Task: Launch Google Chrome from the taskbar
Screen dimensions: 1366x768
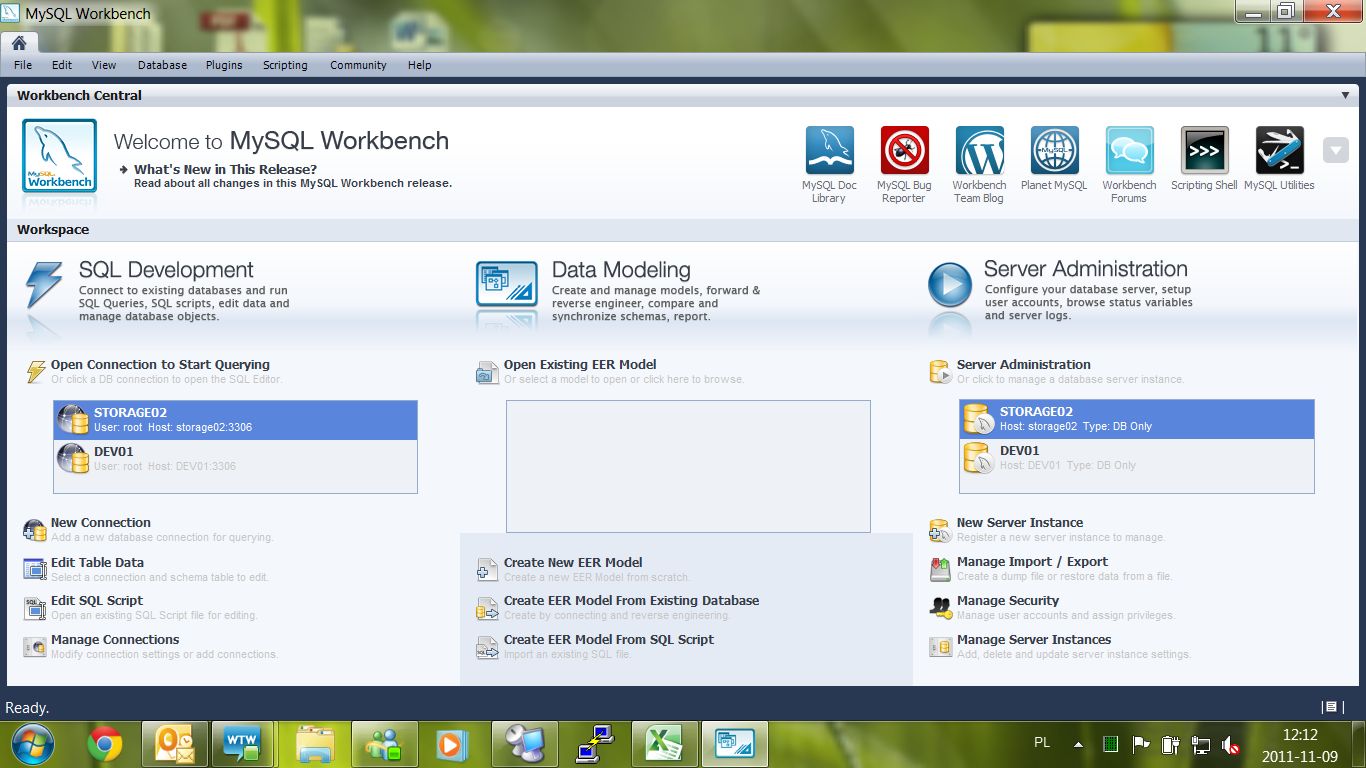Action: (105, 744)
